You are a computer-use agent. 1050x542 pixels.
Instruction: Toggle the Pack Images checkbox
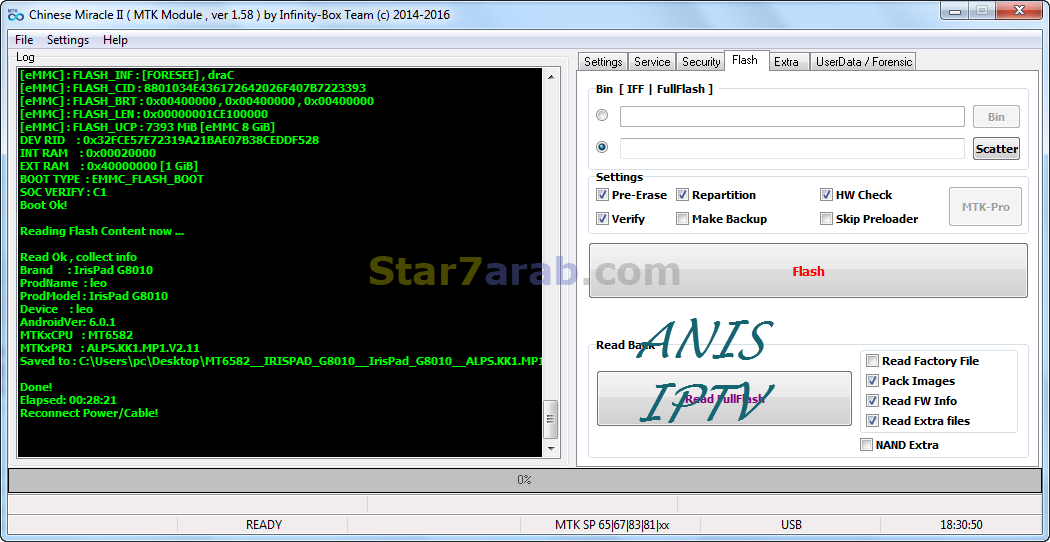click(873, 381)
